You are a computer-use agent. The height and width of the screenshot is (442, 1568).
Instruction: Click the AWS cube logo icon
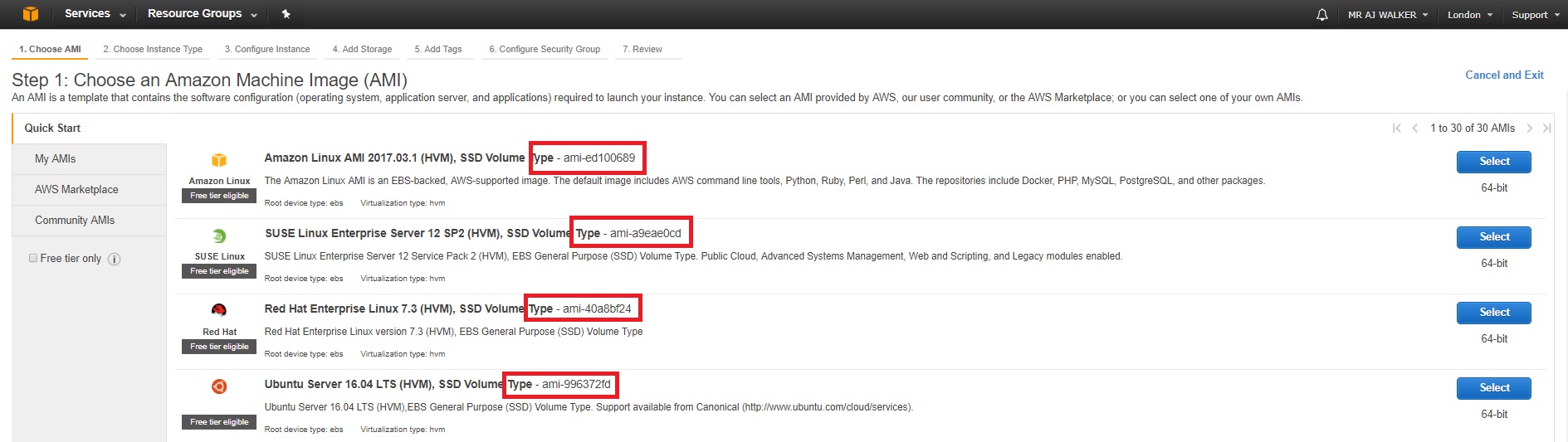pyautogui.click(x=31, y=14)
